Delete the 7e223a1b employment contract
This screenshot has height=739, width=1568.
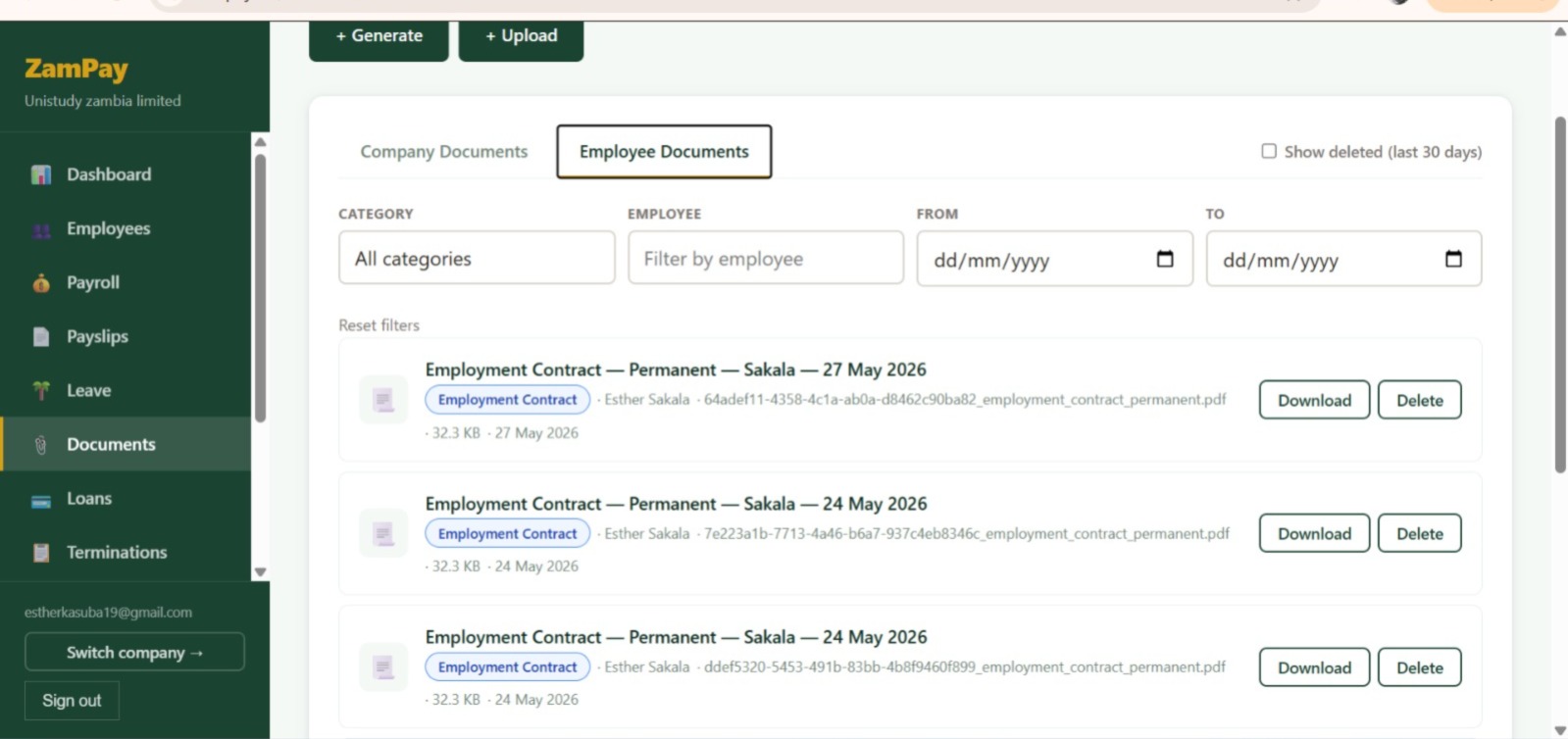pos(1419,533)
